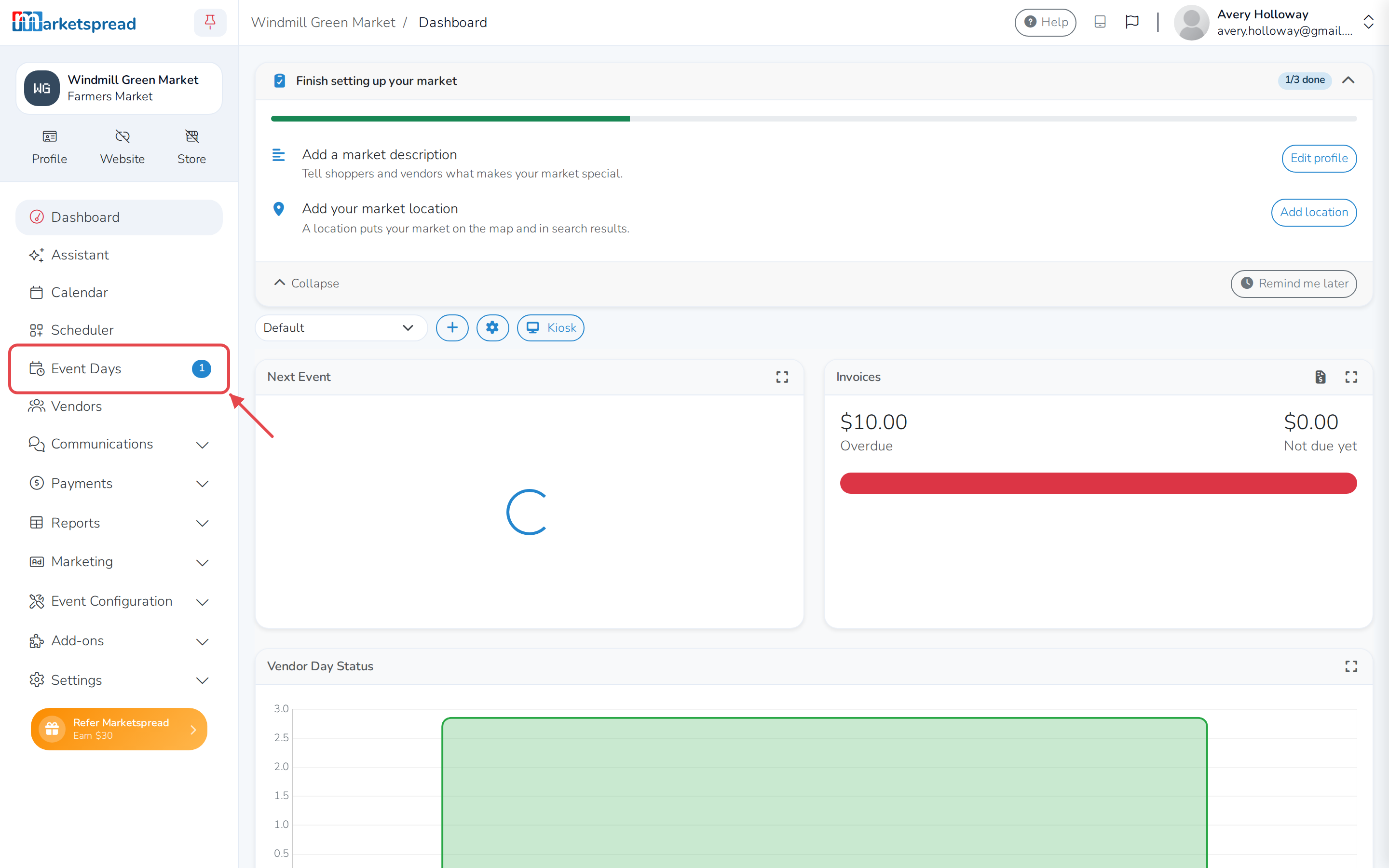1389x868 pixels.
Task: Open dashboard settings gear icon
Action: click(x=492, y=328)
